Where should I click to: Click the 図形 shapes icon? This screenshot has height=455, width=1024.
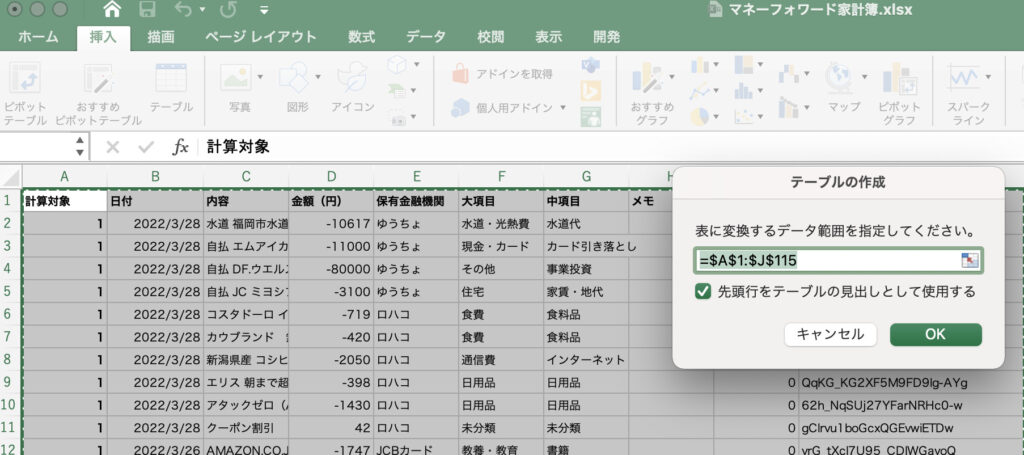click(293, 78)
